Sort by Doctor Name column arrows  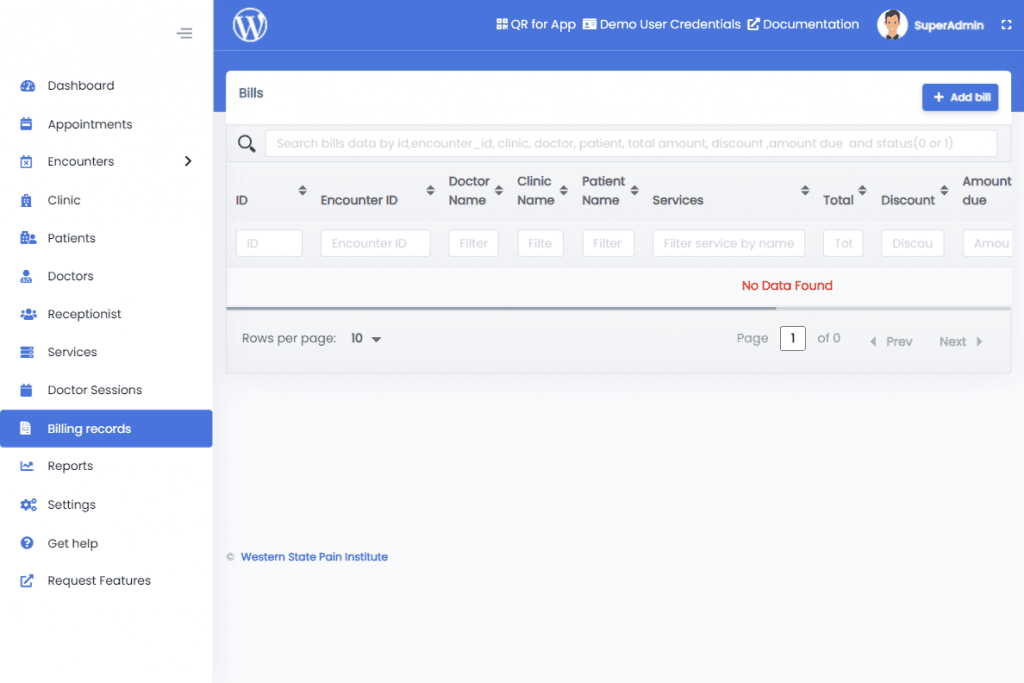point(499,190)
